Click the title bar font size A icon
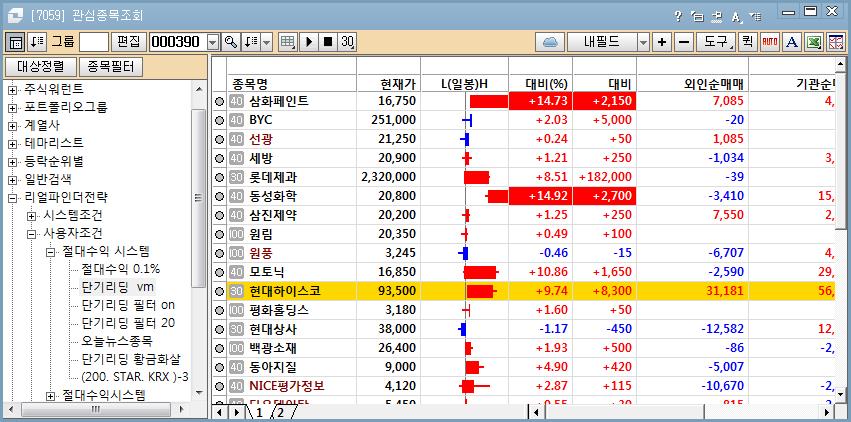 pyautogui.click(x=736, y=17)
